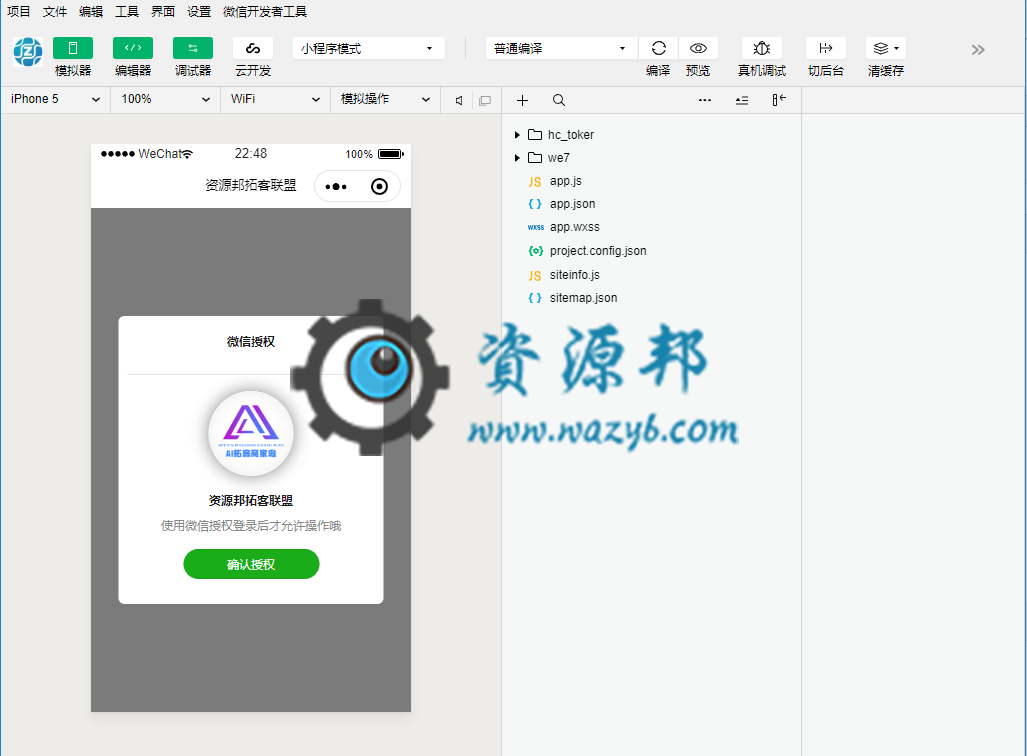Viewport: 1027px width, 756px height.
Task: Click the mini program three-dot menu capsule
Action: (336, 187)
